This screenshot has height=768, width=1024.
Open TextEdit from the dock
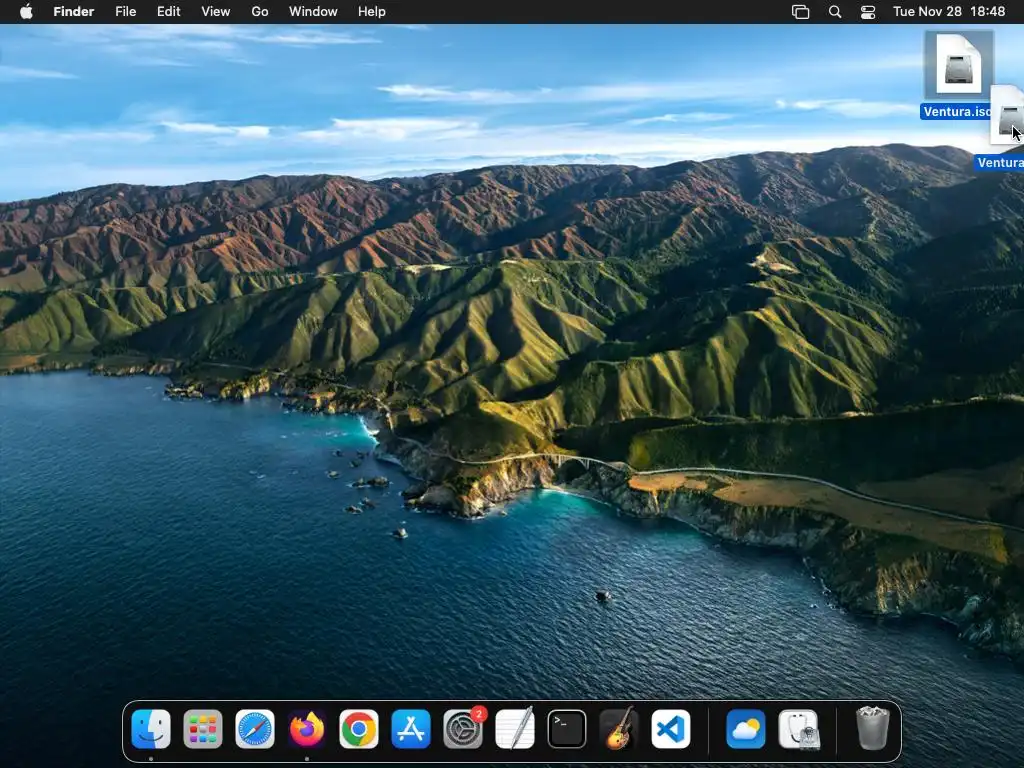coord(515,729)
